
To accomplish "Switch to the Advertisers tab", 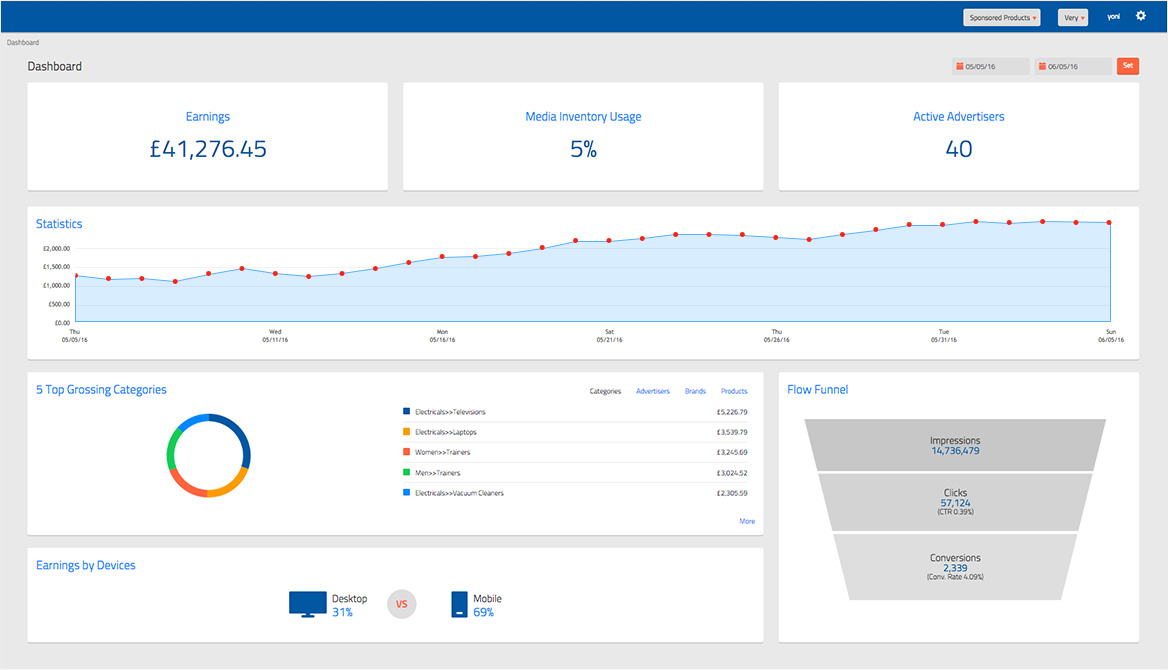I will coord(653,391).
